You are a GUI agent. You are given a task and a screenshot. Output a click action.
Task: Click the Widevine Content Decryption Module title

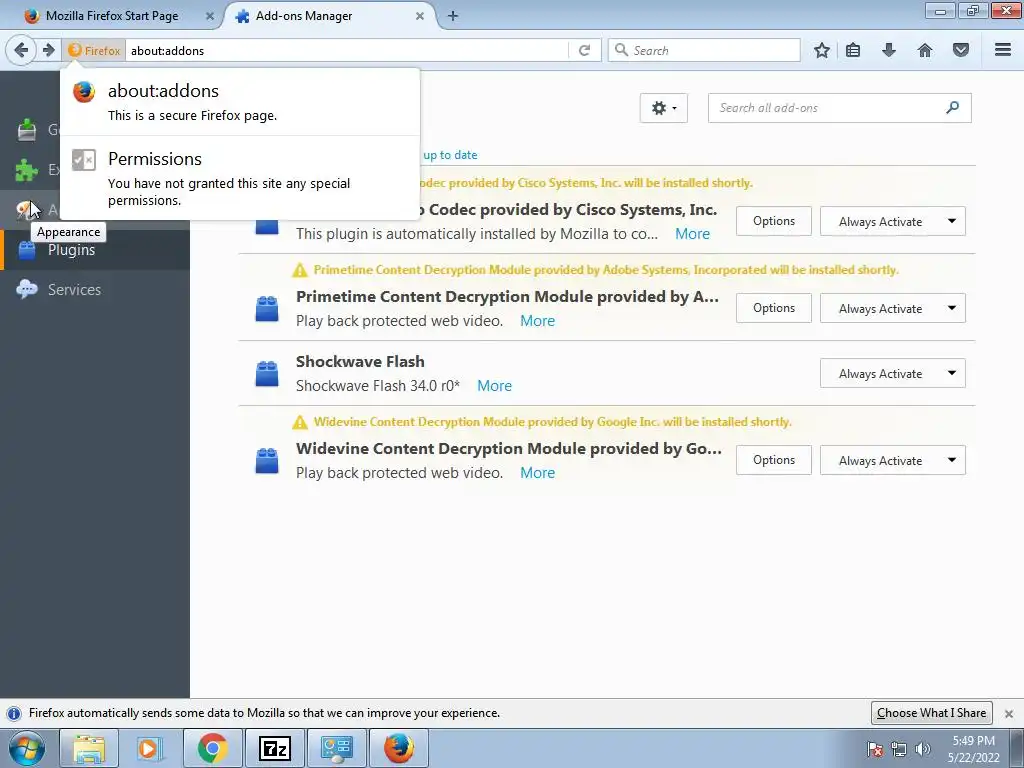tap(509, 449)
